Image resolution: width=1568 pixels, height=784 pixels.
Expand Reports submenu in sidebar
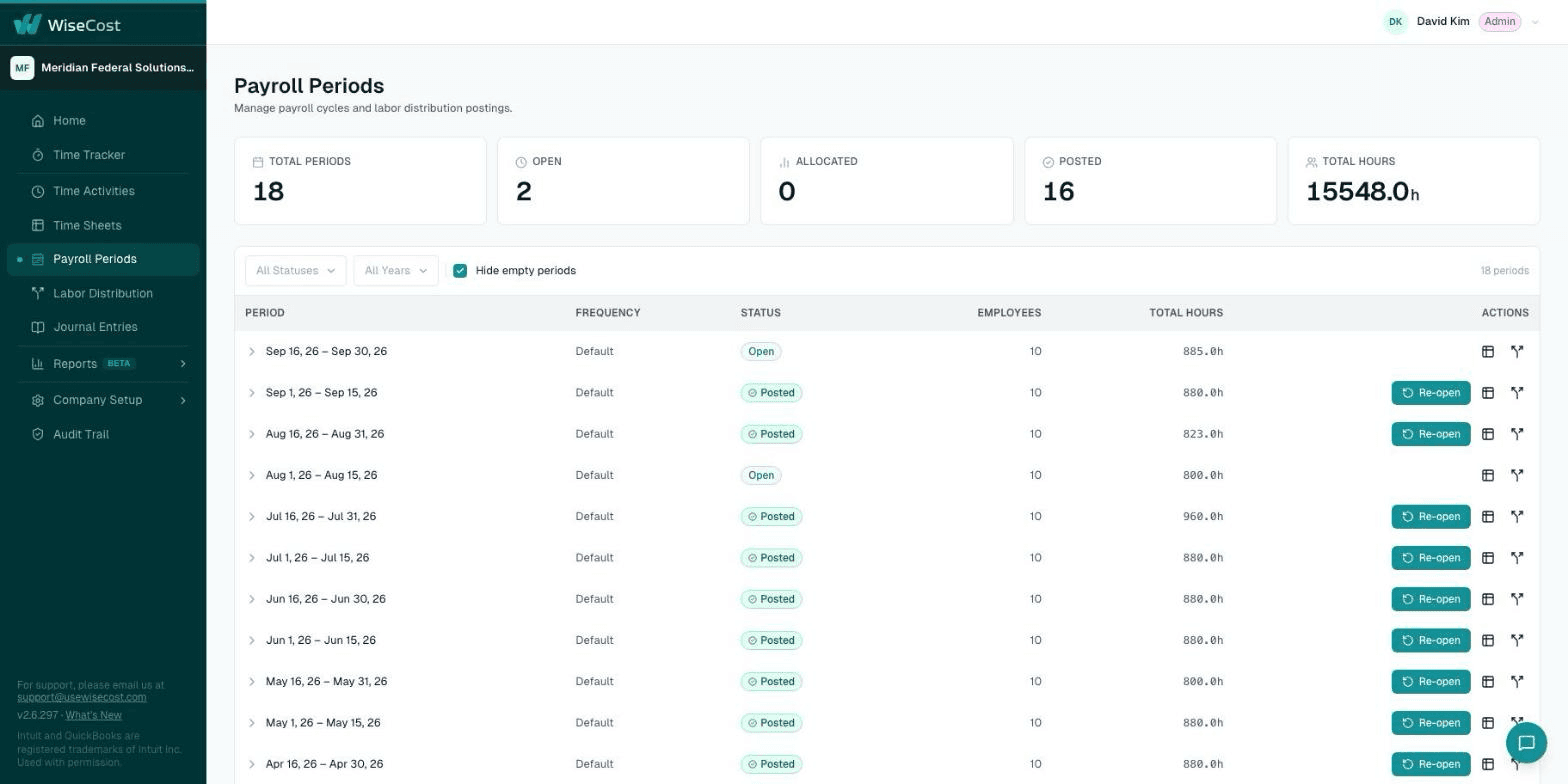tap(183, 364)
